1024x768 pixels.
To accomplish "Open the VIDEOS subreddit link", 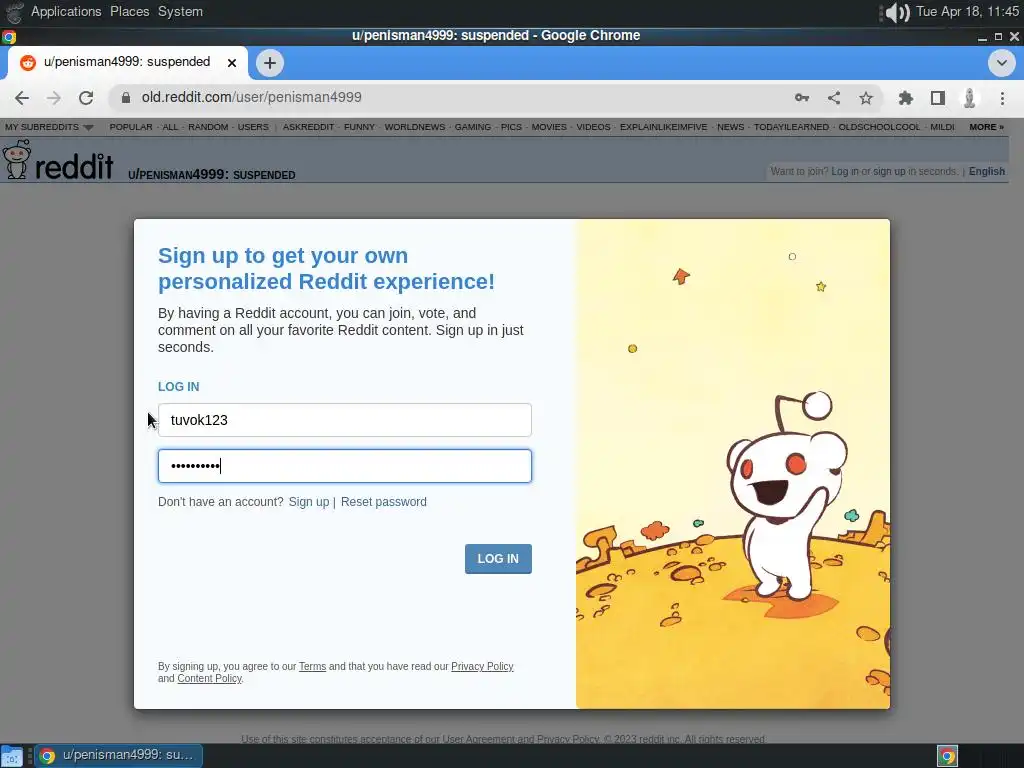I will [593, 127].
